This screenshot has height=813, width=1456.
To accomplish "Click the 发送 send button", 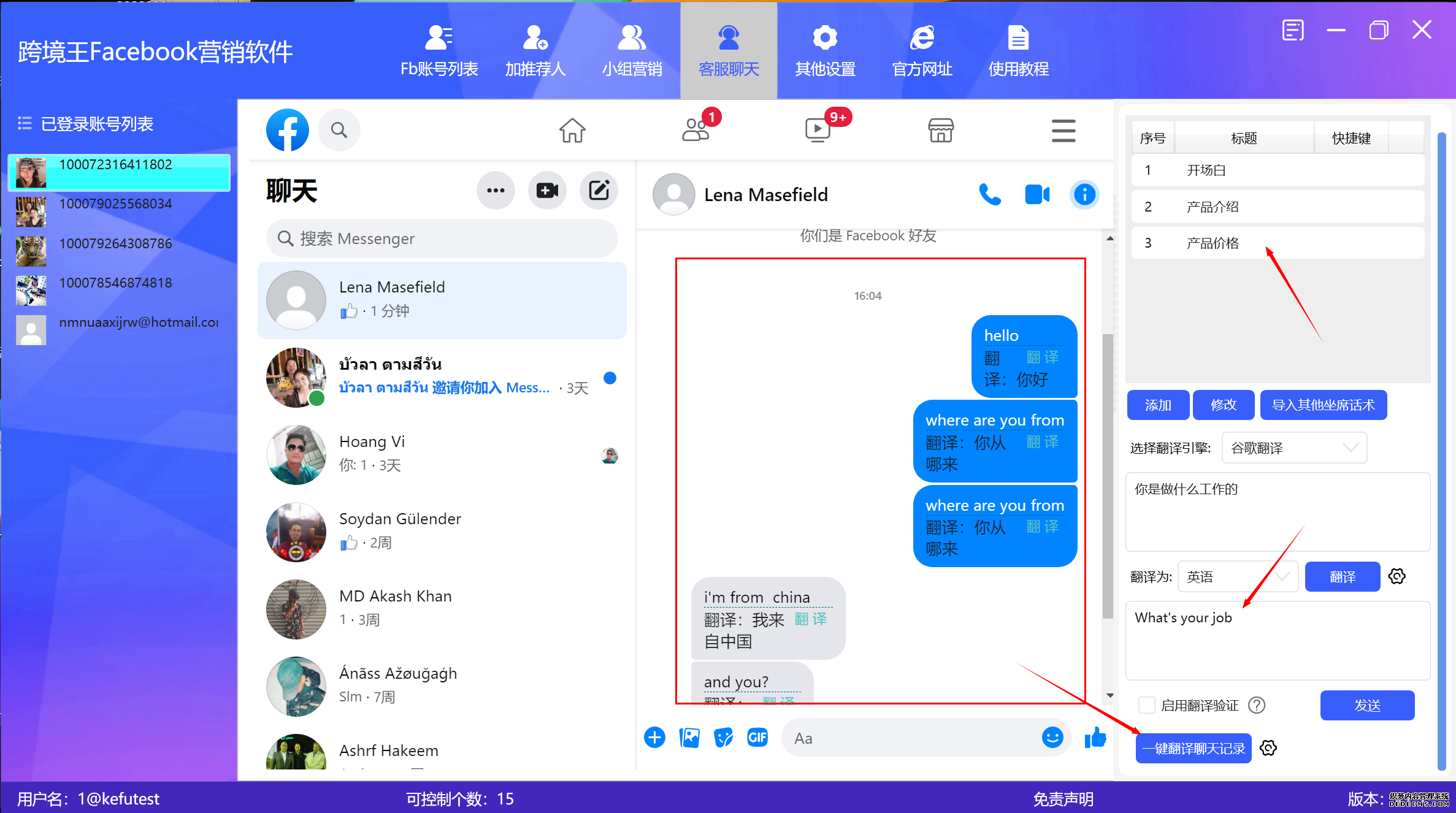I will (x=1367, y=705).
